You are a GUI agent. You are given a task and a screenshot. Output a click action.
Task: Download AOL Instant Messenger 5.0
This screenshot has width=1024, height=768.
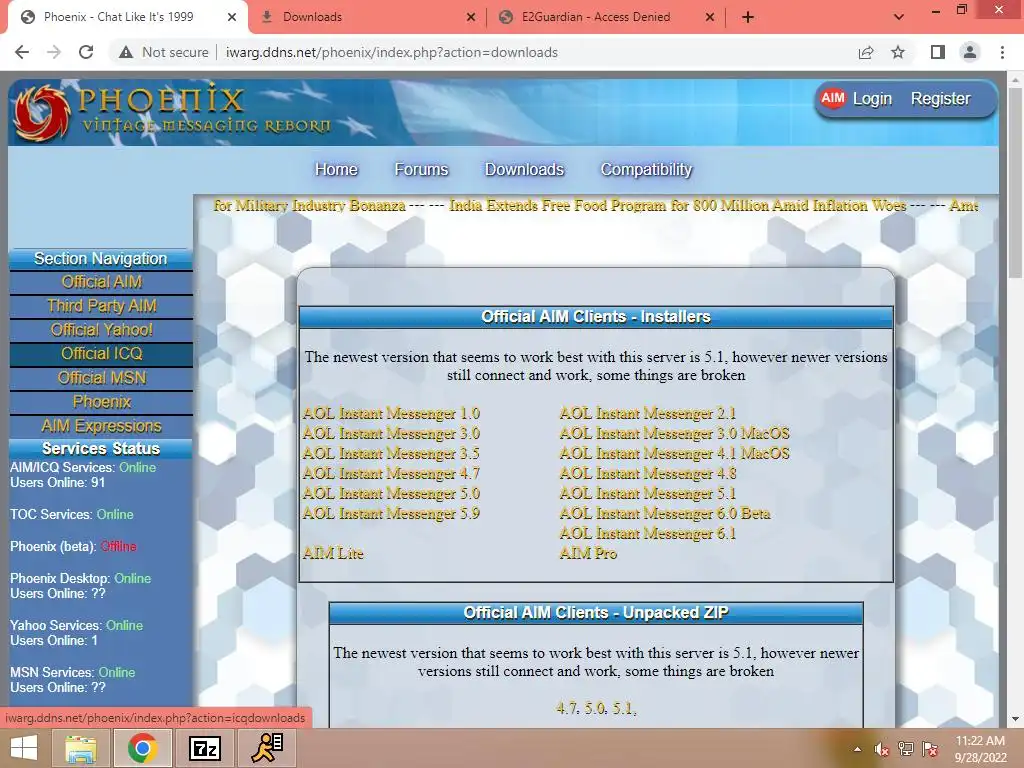pyautogui.click(x=391, y=494)
